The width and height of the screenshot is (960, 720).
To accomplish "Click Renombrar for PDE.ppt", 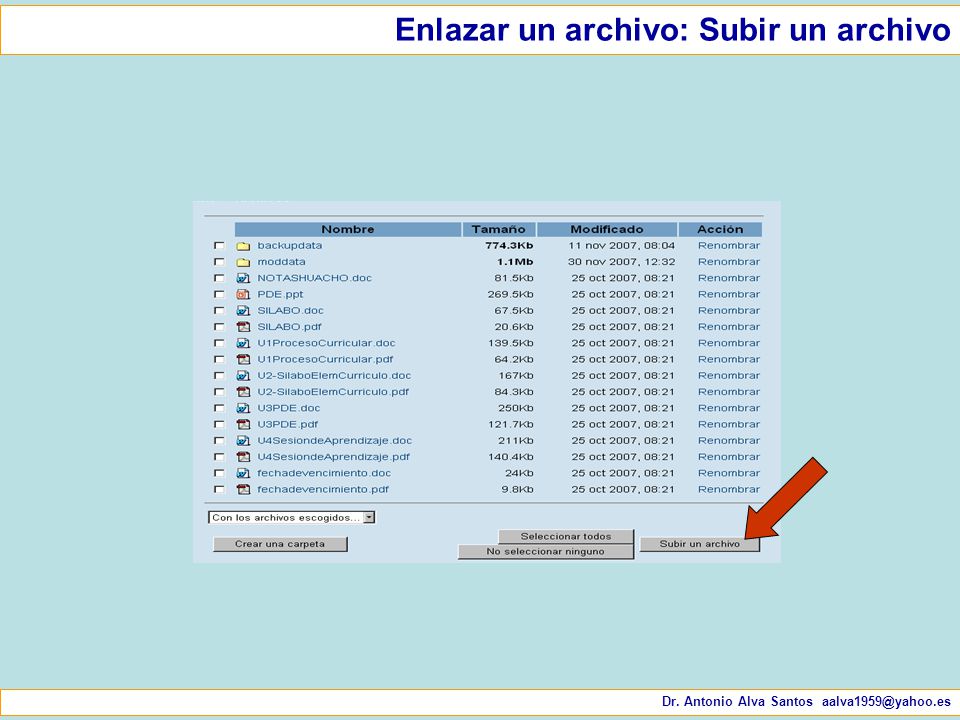I will (729, 294).
